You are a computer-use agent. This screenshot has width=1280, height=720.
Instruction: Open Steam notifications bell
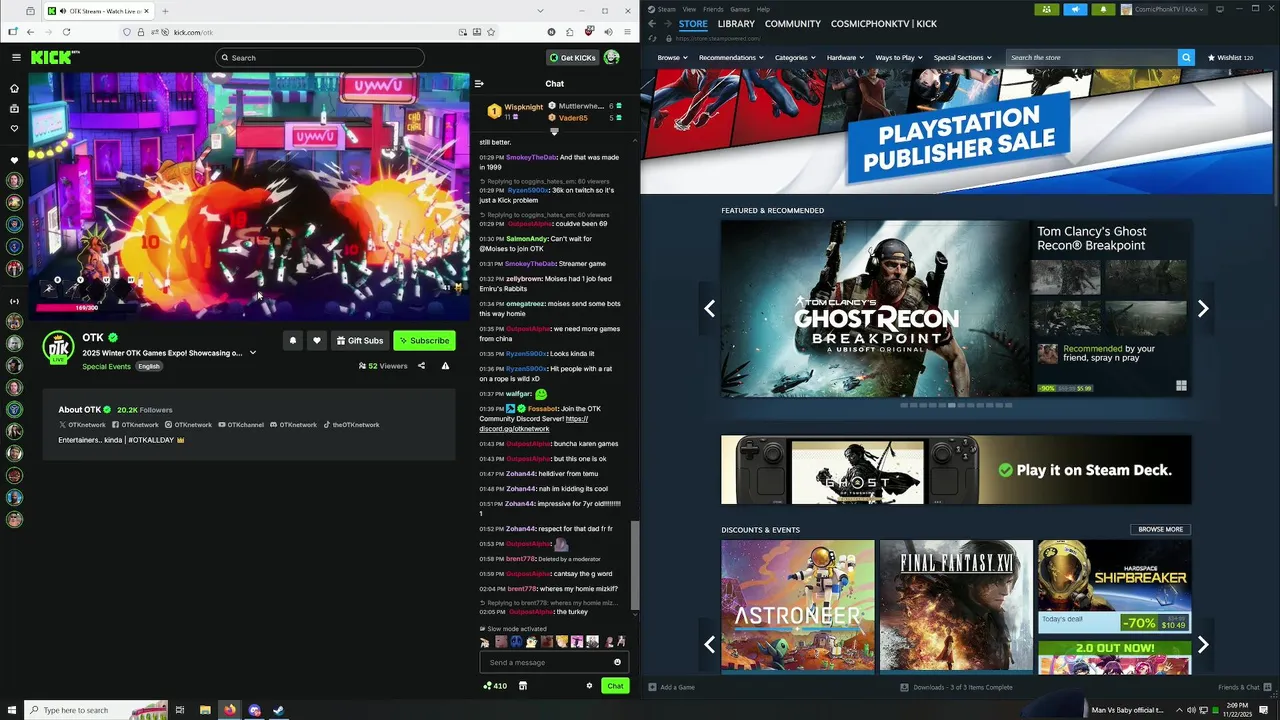pos(1103,9)
